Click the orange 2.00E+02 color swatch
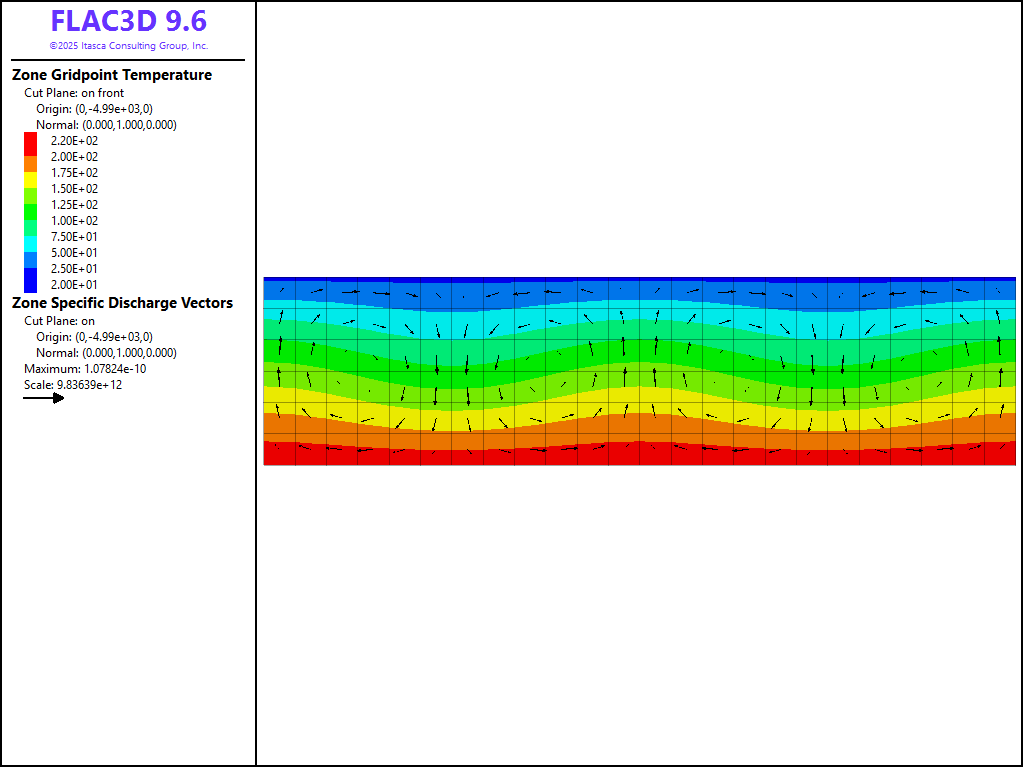Image resolution: width=1024 pixels, height=768 pixels. coord(30,158)
